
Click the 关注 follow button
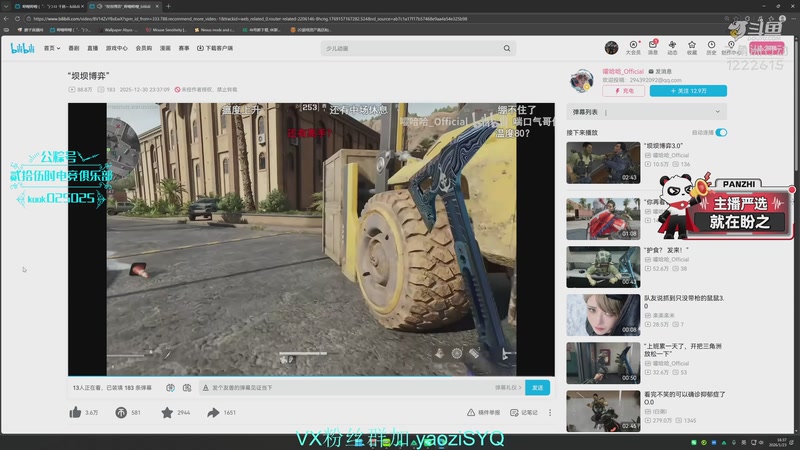[x=687, y=91]
